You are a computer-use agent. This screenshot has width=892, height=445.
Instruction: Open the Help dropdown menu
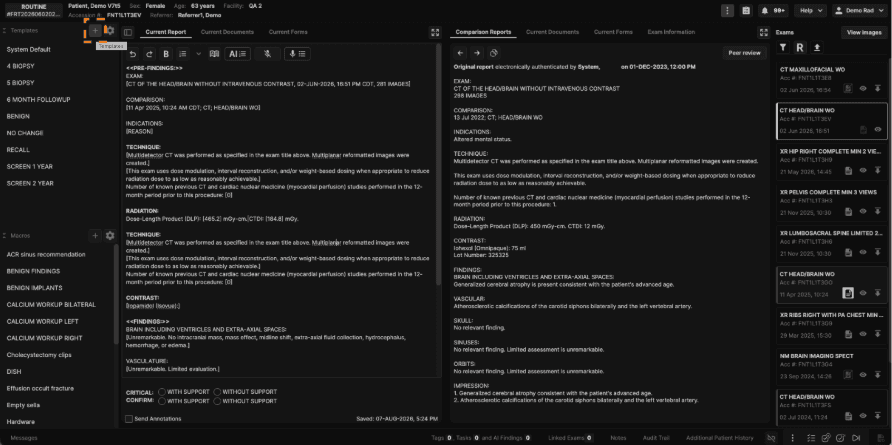click(x=811, y=10)
